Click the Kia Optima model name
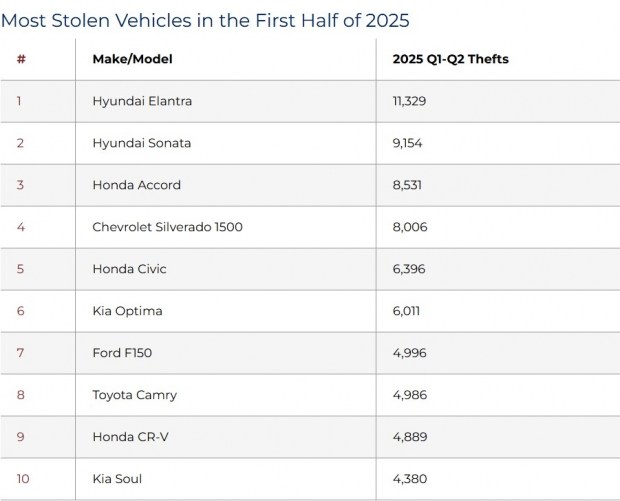The image size is (620, 501). (x=127, y=311)
